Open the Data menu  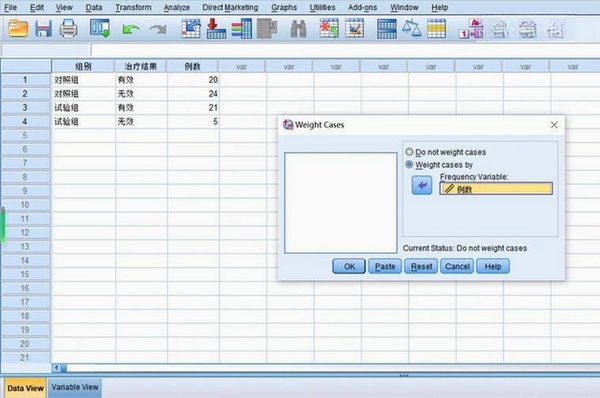coord(94,7)
